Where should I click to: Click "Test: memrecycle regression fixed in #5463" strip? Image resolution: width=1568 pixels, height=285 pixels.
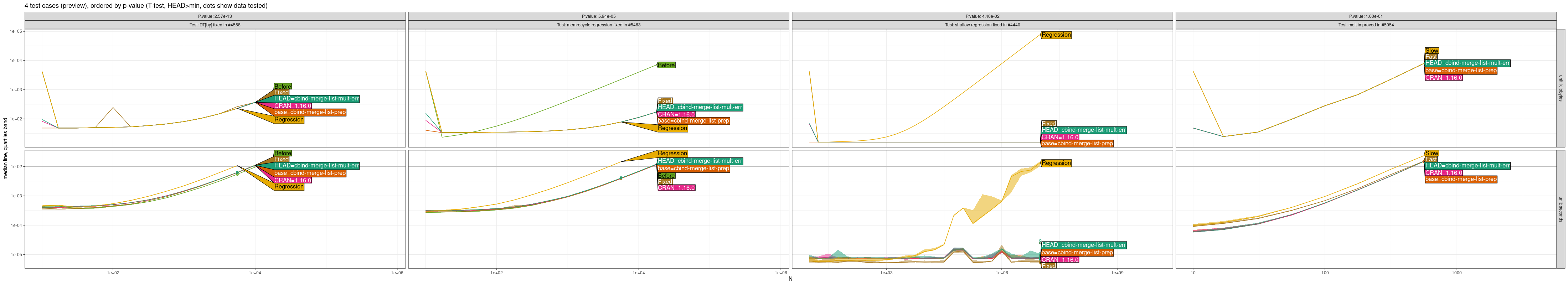click(x=598, y=25)
